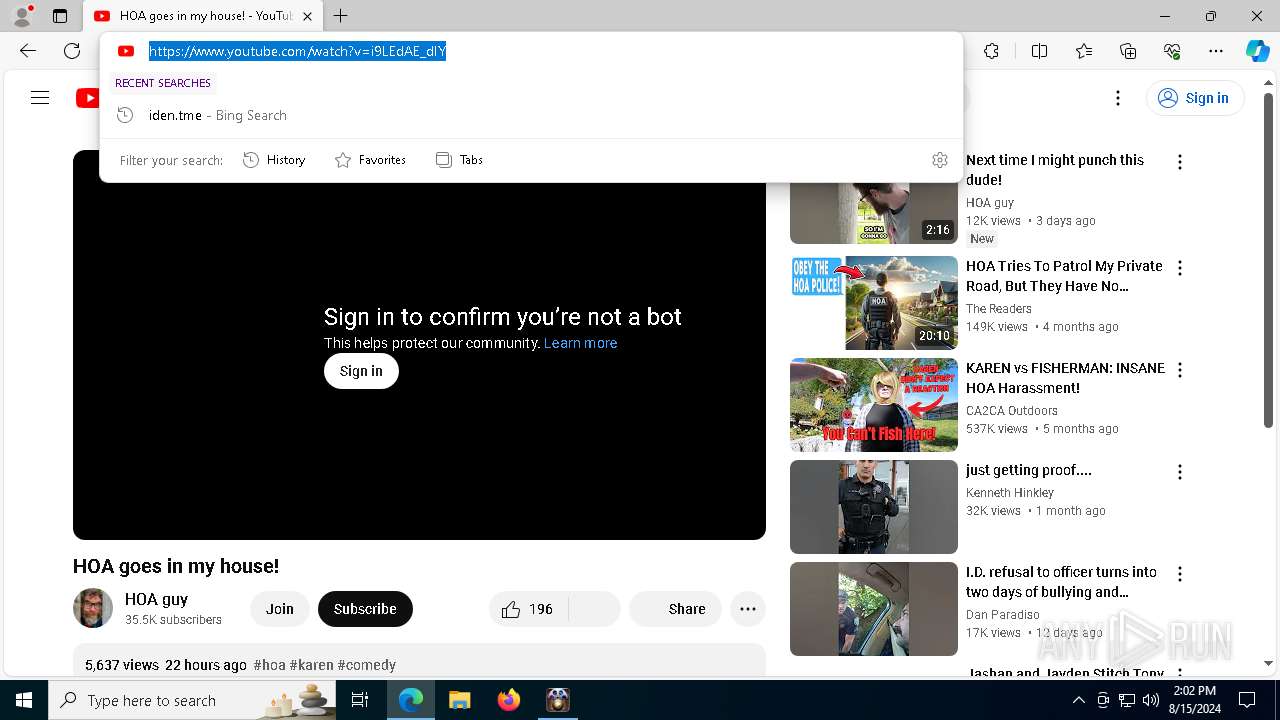Go back with the browser back arrow

tap(28, 51)
